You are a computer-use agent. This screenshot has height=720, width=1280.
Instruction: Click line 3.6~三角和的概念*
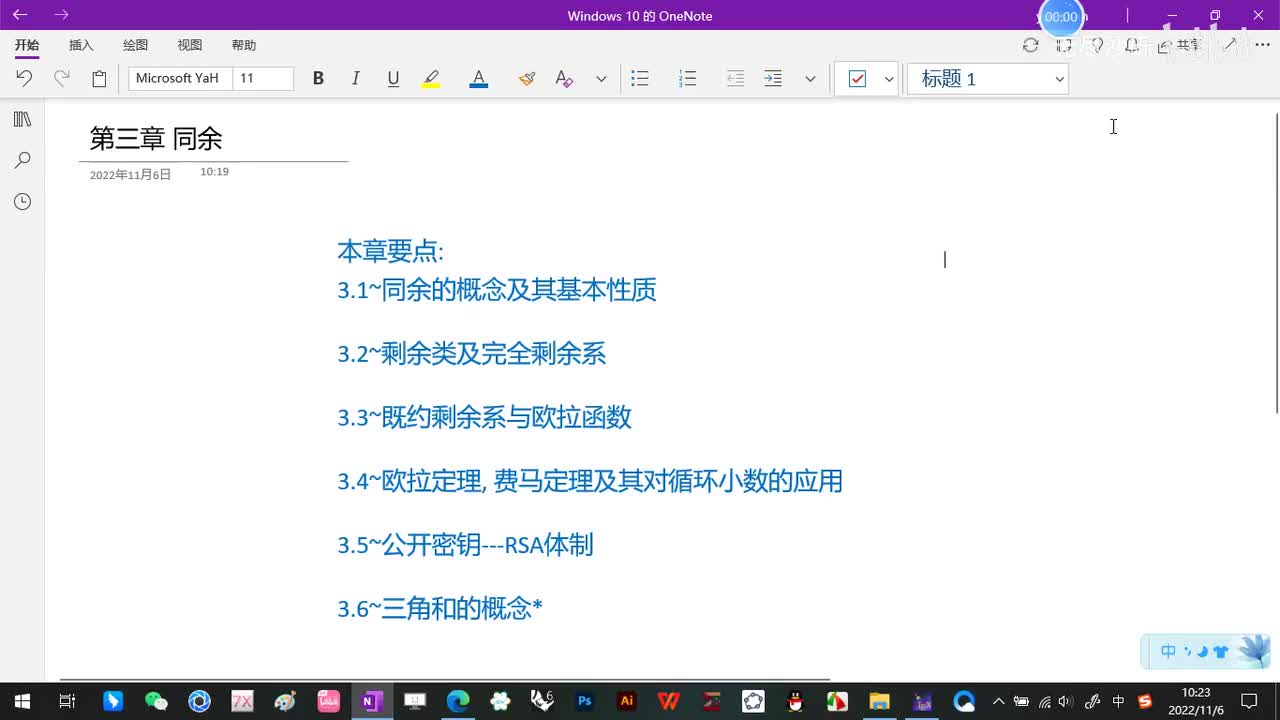coord(440,608)
